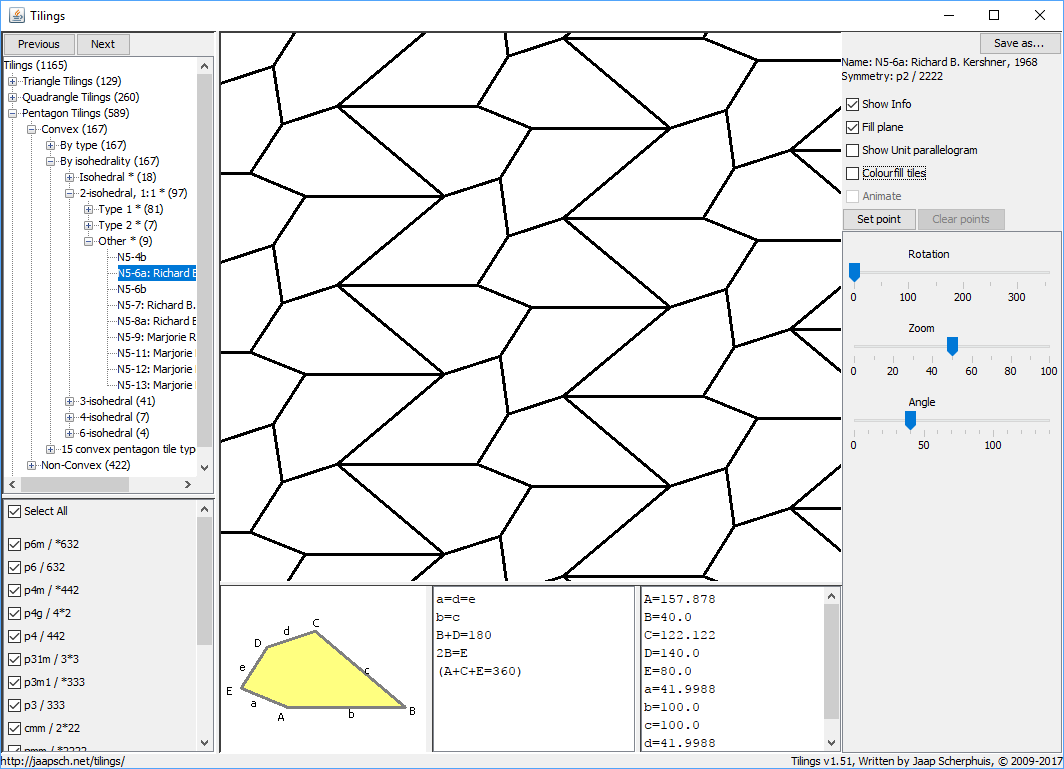1064x769 pixels.
Task: Enable Show Unit parallelogram
Action: click(853, 151)
